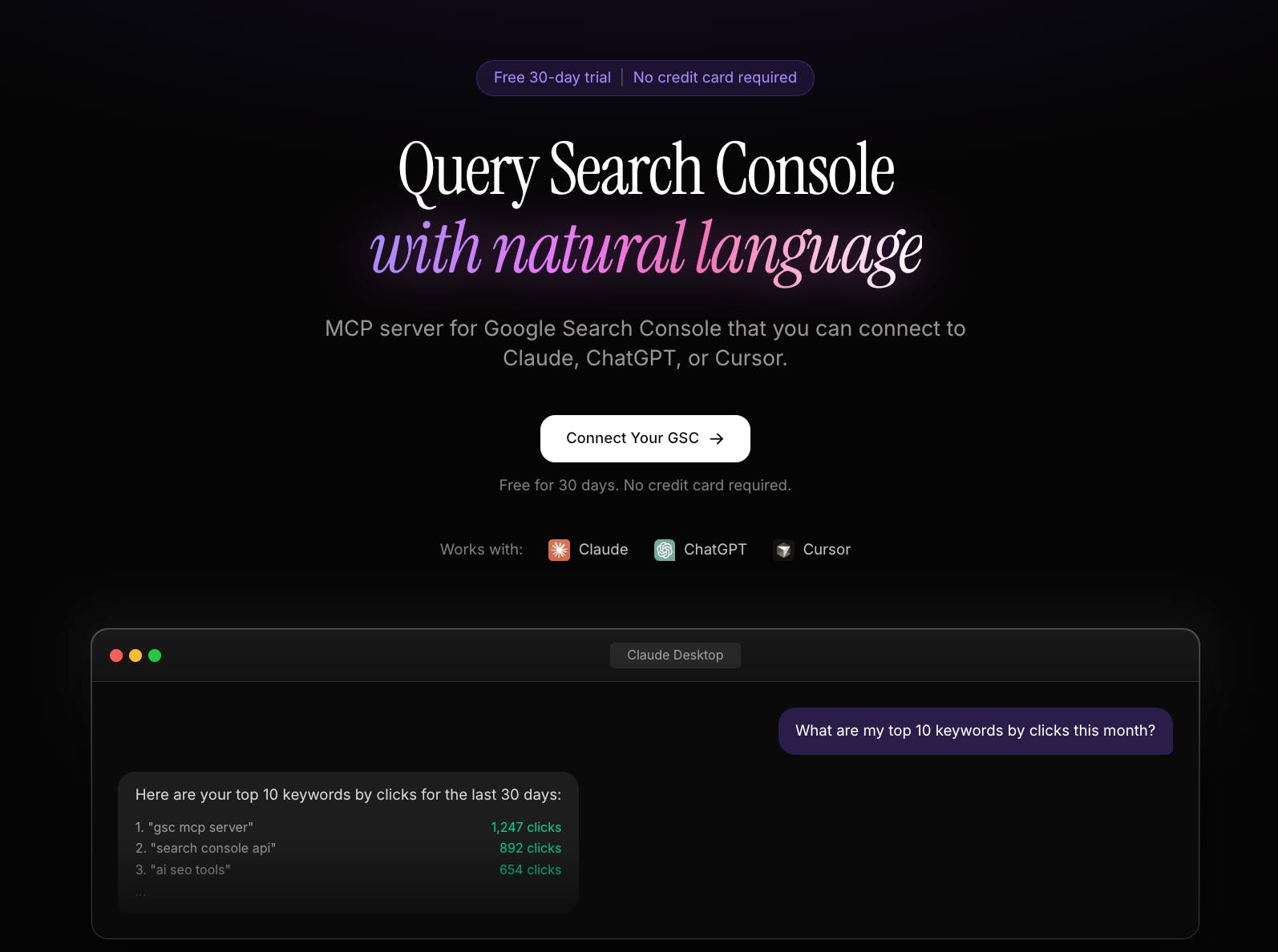Click the 654 clicks value
The image size is (1278, 952).
[530, 869]
